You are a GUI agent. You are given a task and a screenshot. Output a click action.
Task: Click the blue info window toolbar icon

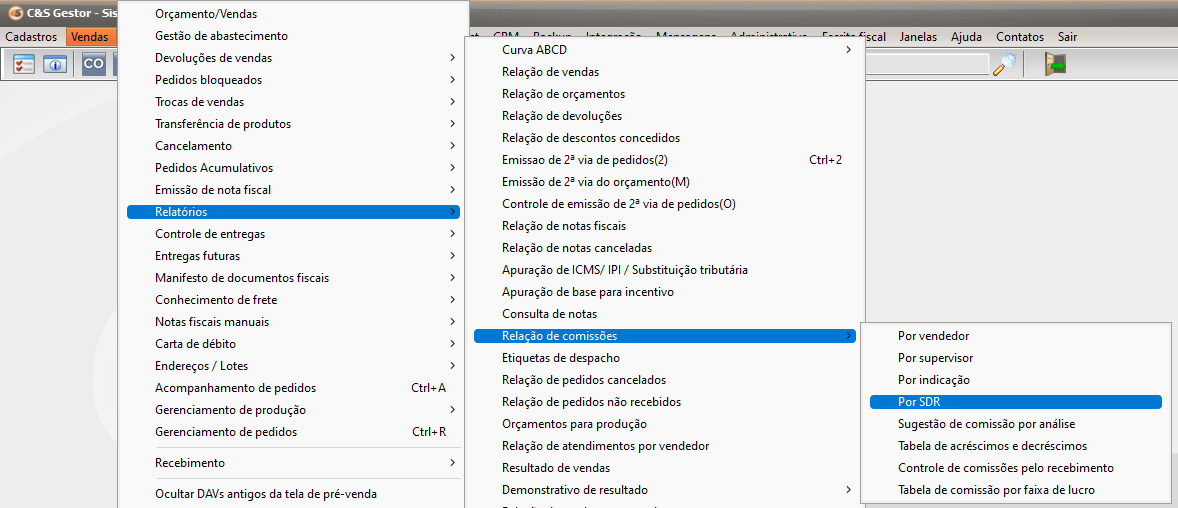54,64
